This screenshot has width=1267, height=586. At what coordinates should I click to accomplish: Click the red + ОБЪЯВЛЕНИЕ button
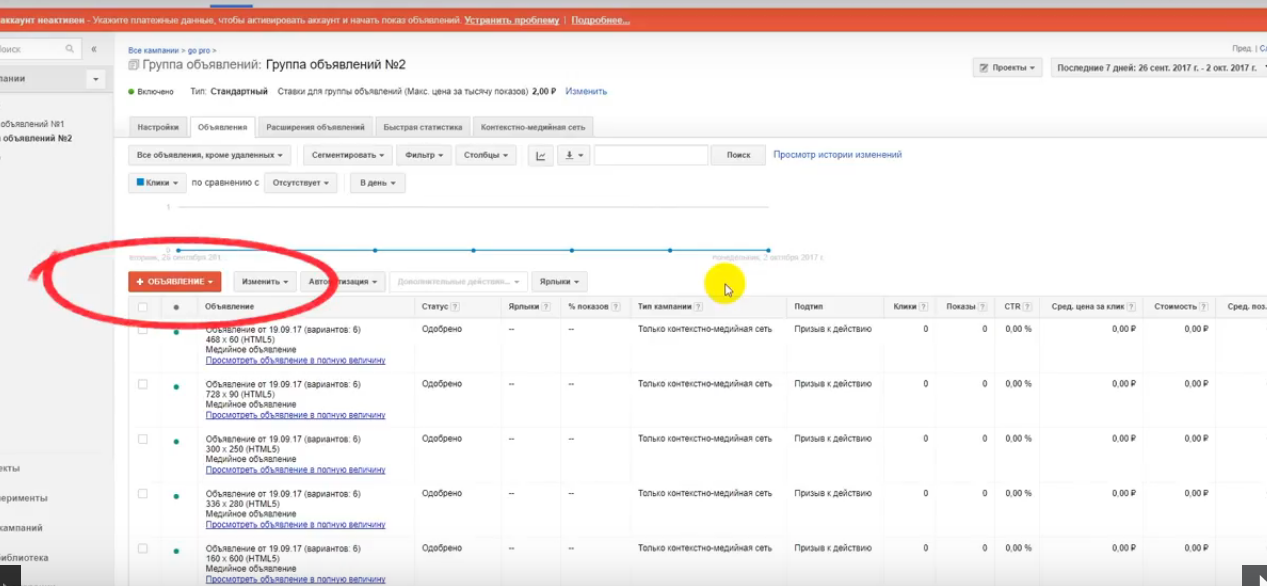point(175,282)
